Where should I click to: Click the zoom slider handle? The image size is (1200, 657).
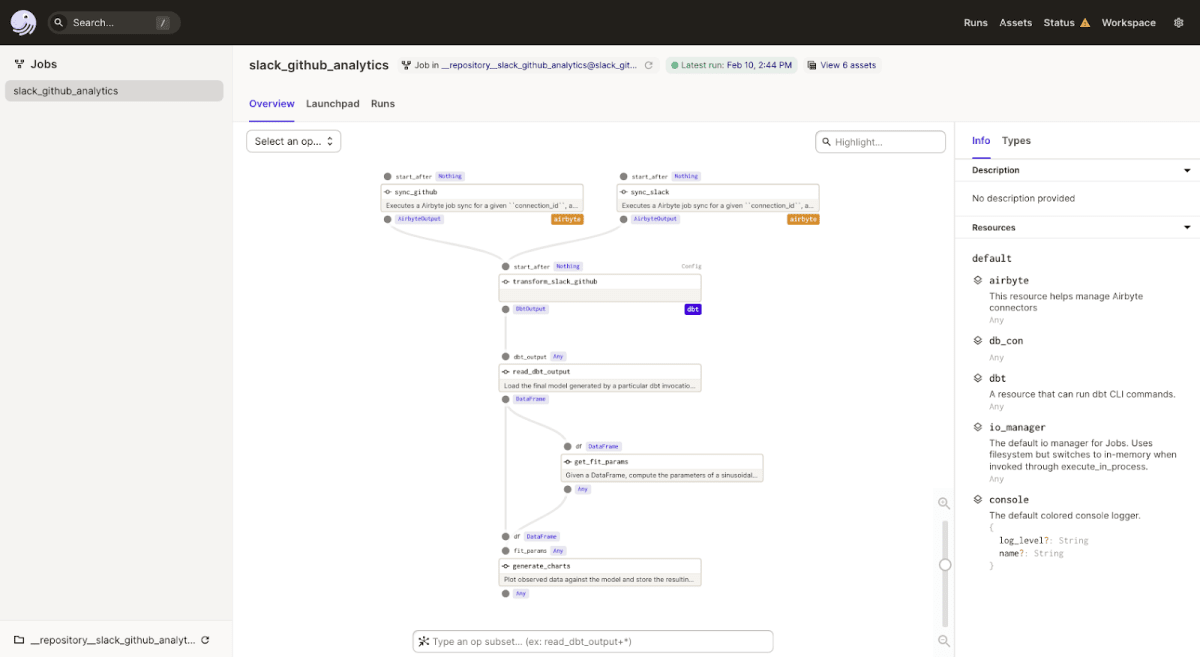click(945, 565)
